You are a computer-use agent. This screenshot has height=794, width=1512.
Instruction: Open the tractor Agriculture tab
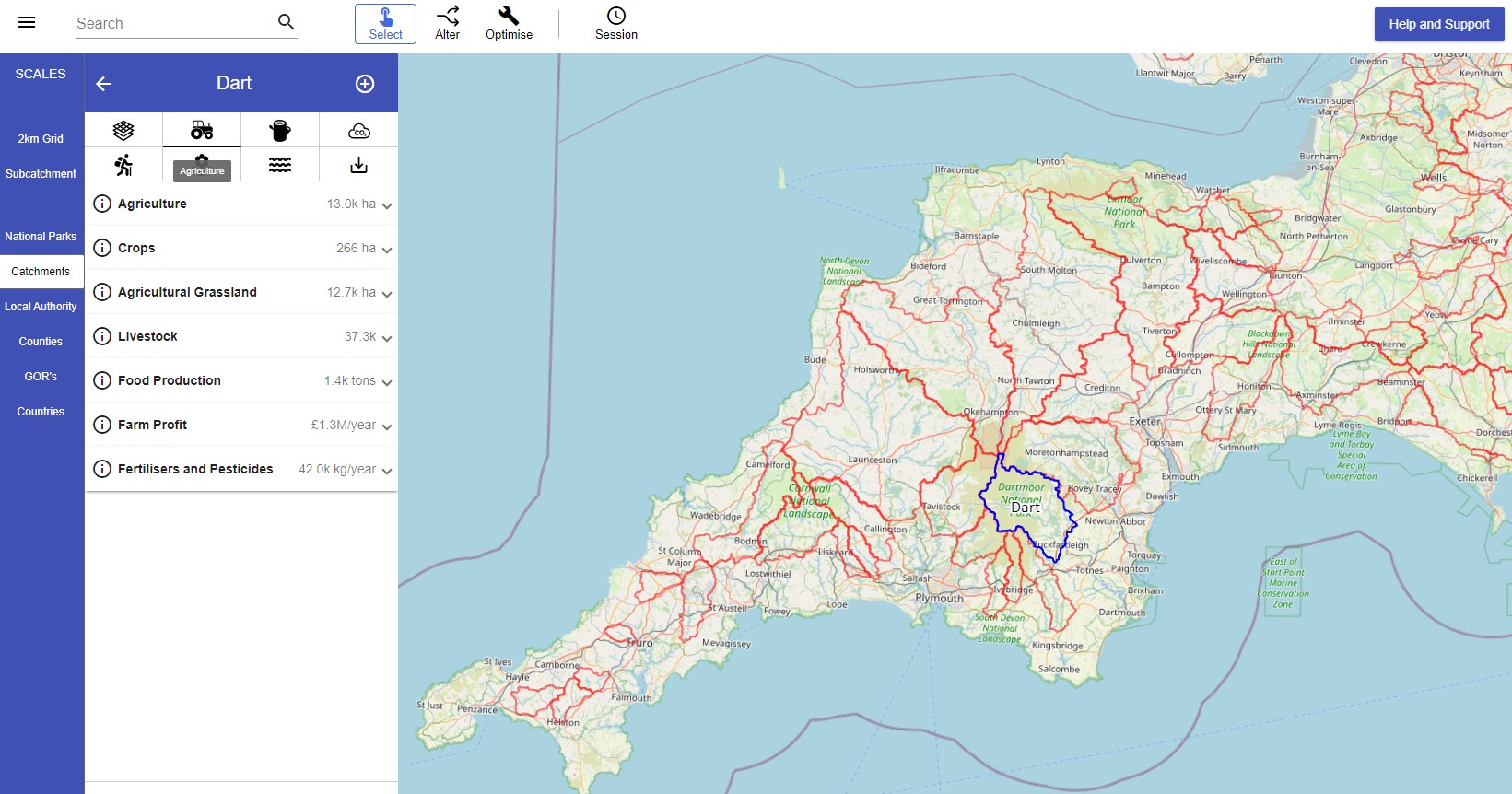(x=202, y=131)
